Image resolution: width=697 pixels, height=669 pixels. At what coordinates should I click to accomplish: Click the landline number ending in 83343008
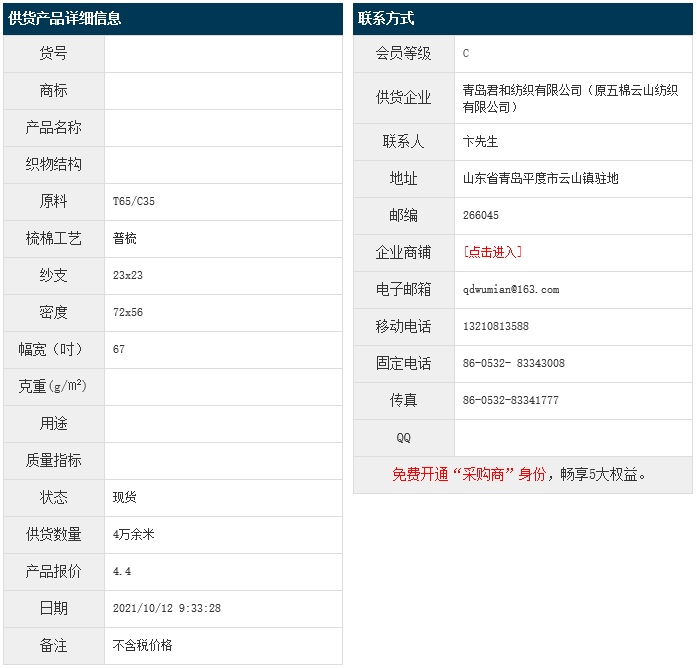[x=513, y=363]
